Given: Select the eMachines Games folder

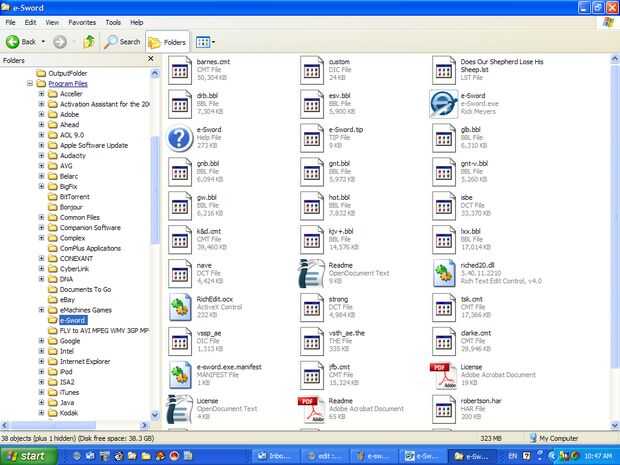Looking at the screenshot, I should pyautogui.click(x=85, y=310).
